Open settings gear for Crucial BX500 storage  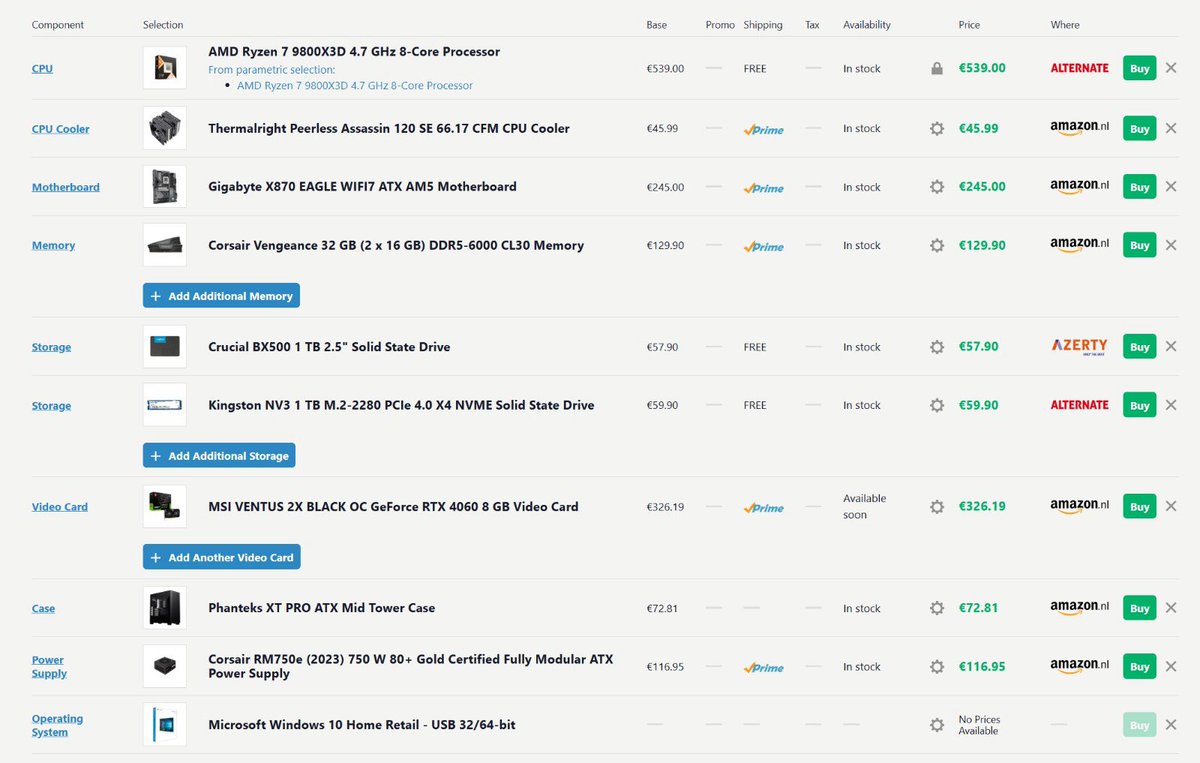point(937,347)
